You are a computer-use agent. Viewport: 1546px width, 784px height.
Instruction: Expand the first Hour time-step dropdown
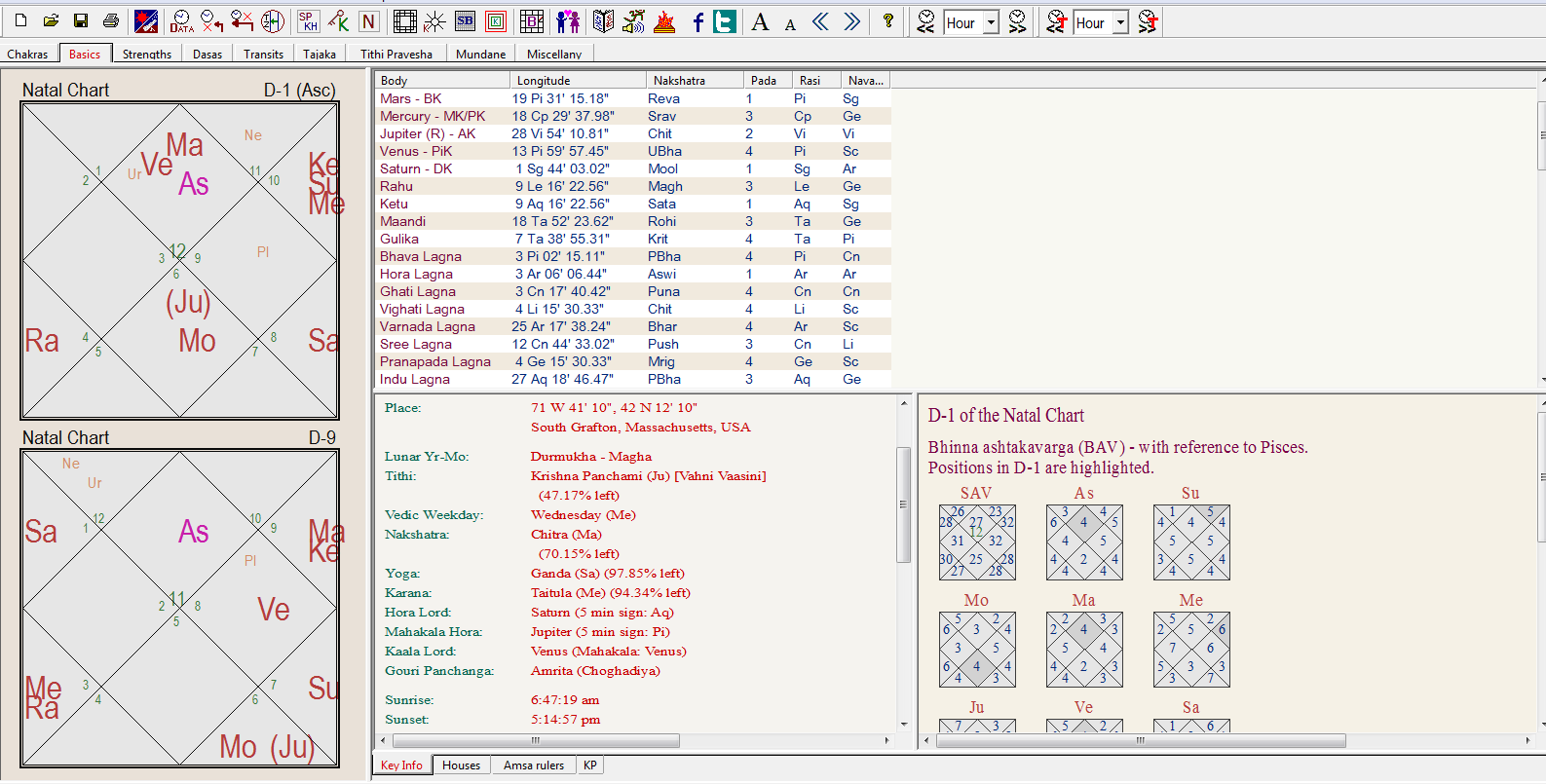click(x=991, y=22)
